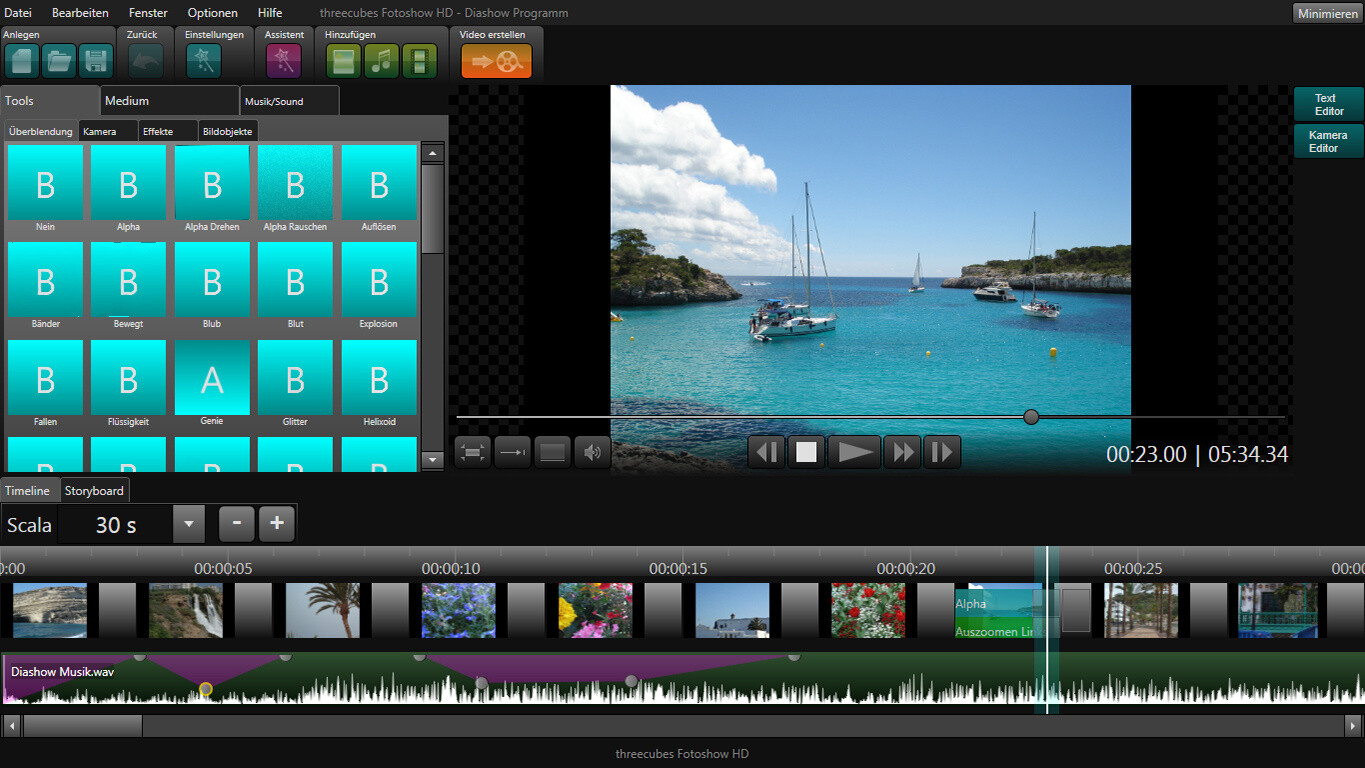This screenshot has width=1365, height=768.
Task: Launch the Assistent wizard icon
Action: click(282, 60)
